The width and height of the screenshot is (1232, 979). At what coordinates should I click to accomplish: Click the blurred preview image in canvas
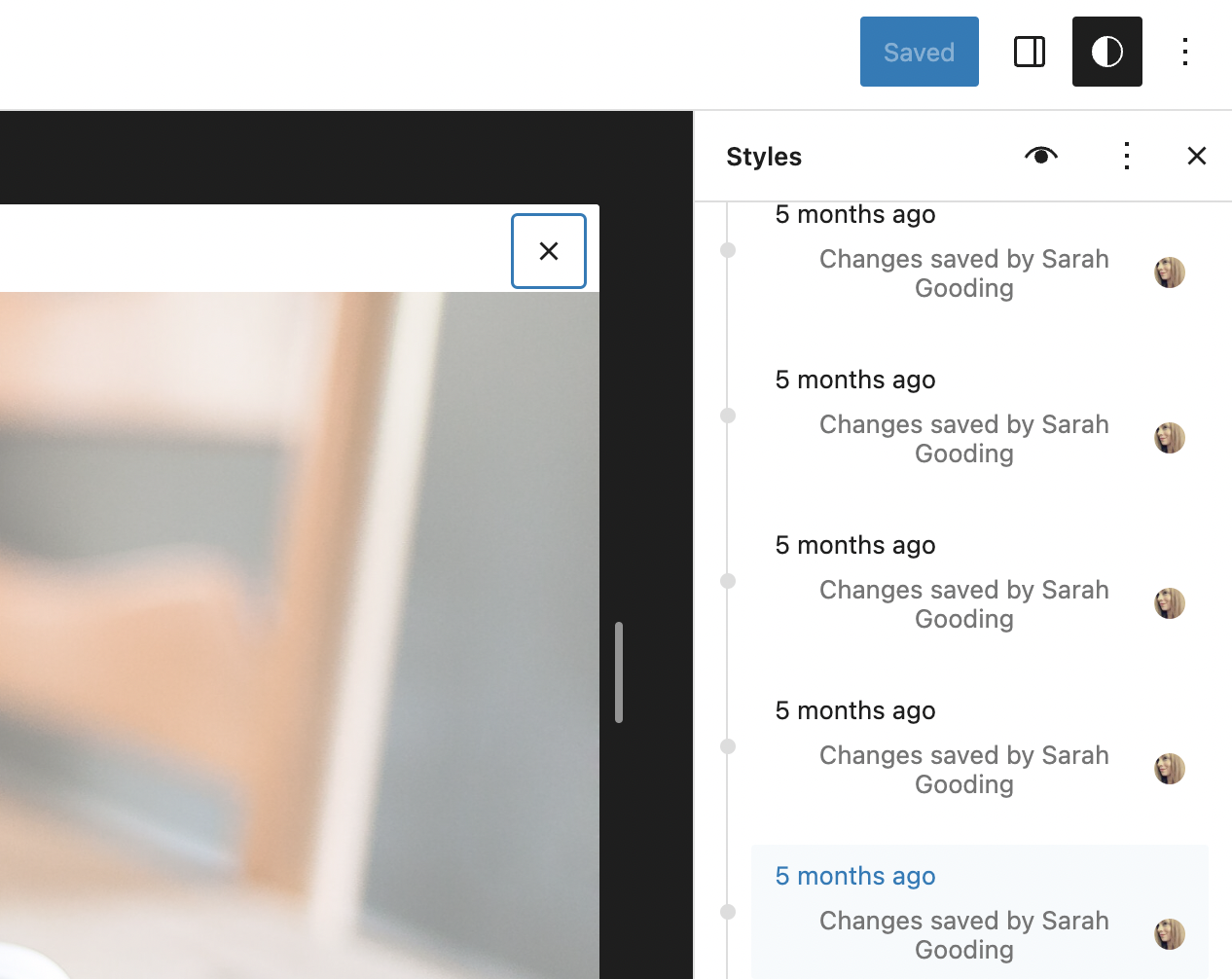pyautogui.click(x=292, y=633)
